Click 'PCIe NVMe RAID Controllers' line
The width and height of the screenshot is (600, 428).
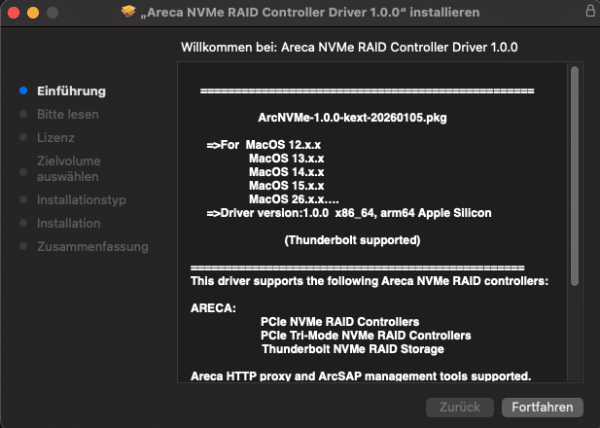(340, 322)
